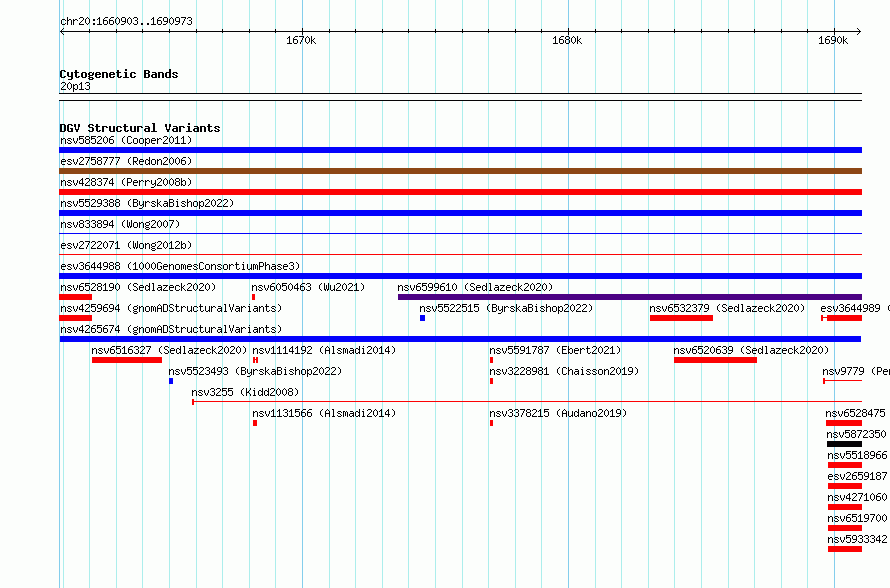Click the blue square under nsv5522515
890x588 pixels.
tap(422, 318)
